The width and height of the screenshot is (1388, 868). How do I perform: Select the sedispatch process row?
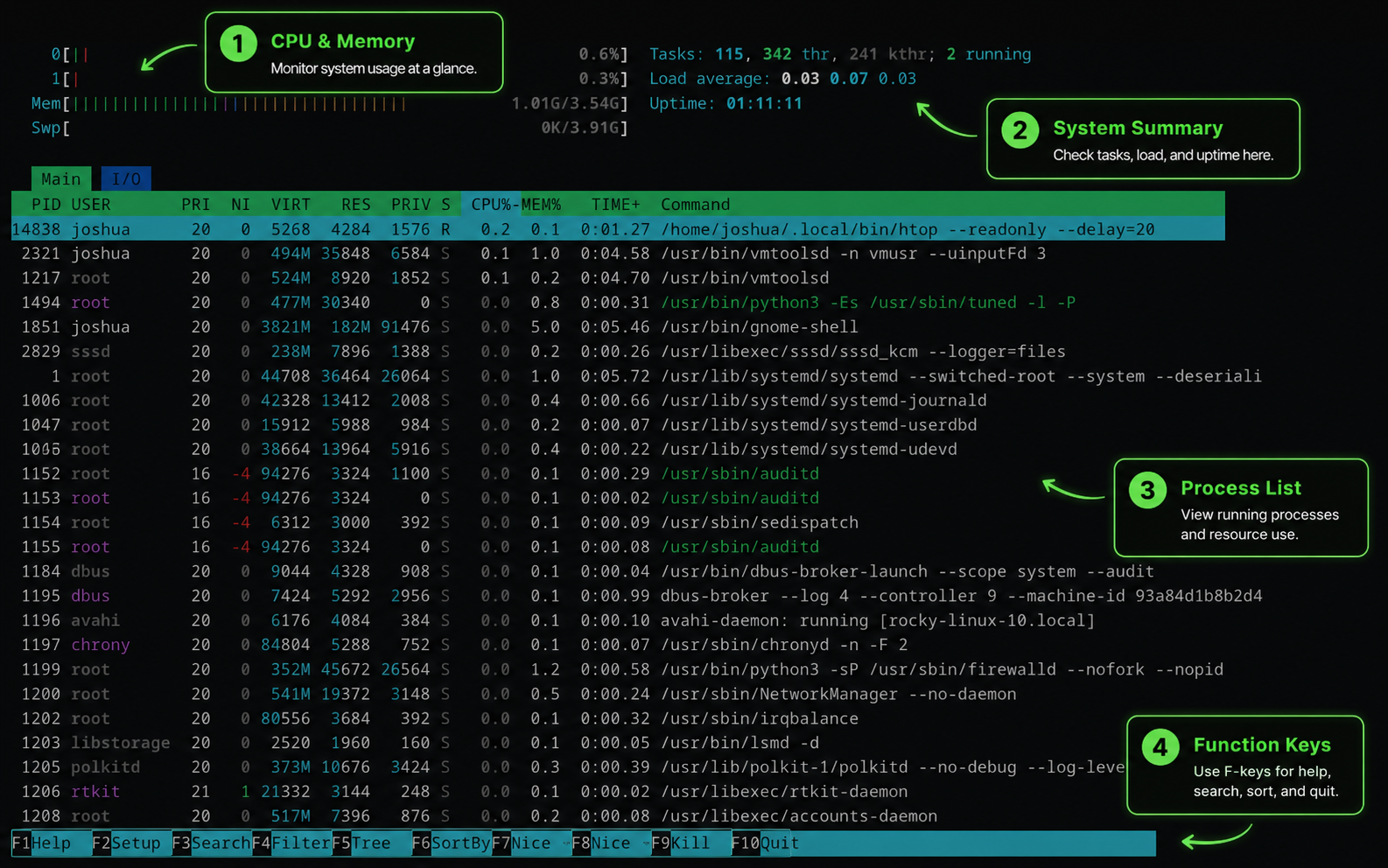pyautogui.click(x=618, y=522)
